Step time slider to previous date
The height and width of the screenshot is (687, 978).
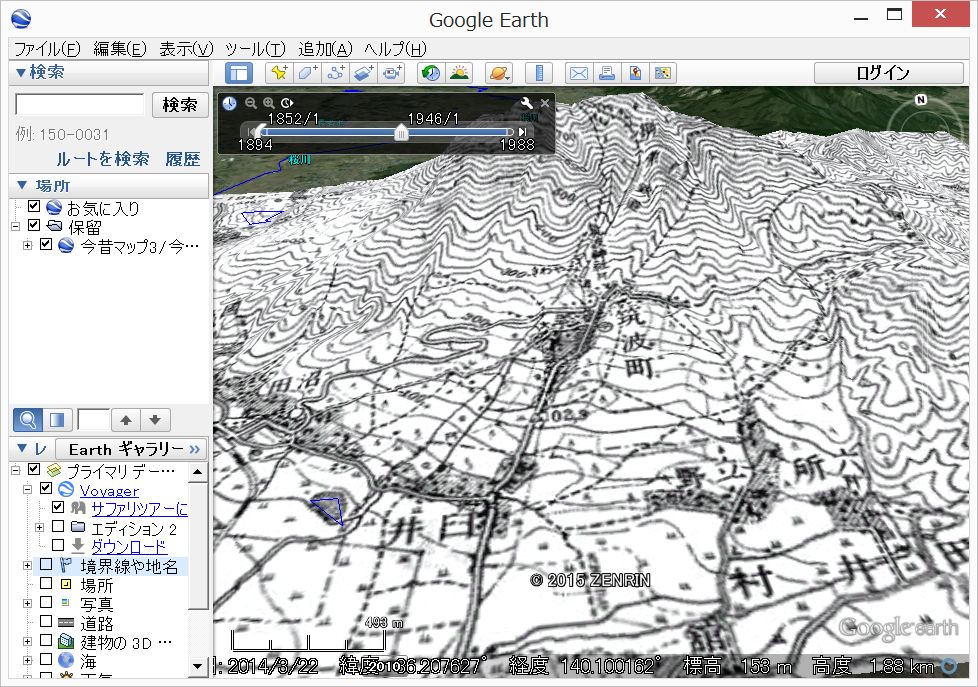tap(251, 132)
